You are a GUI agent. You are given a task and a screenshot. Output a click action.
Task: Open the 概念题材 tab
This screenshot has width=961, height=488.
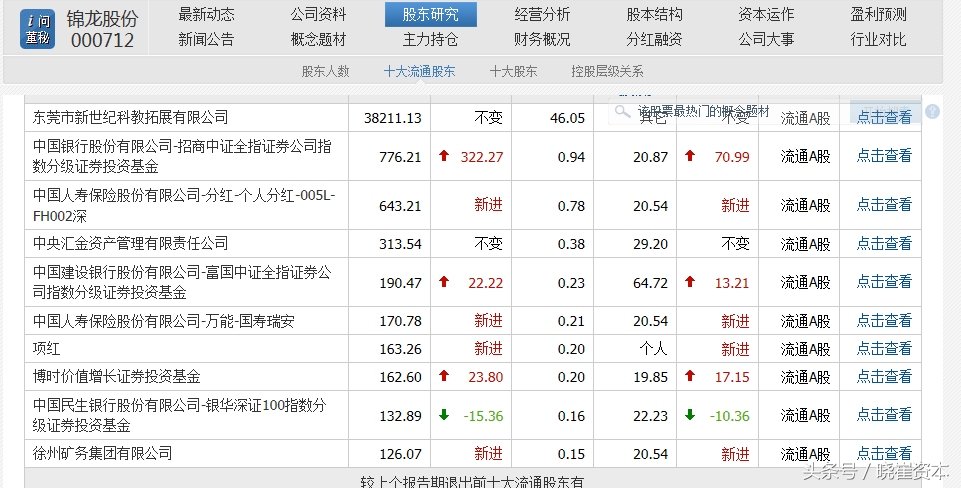click(318, 40)
